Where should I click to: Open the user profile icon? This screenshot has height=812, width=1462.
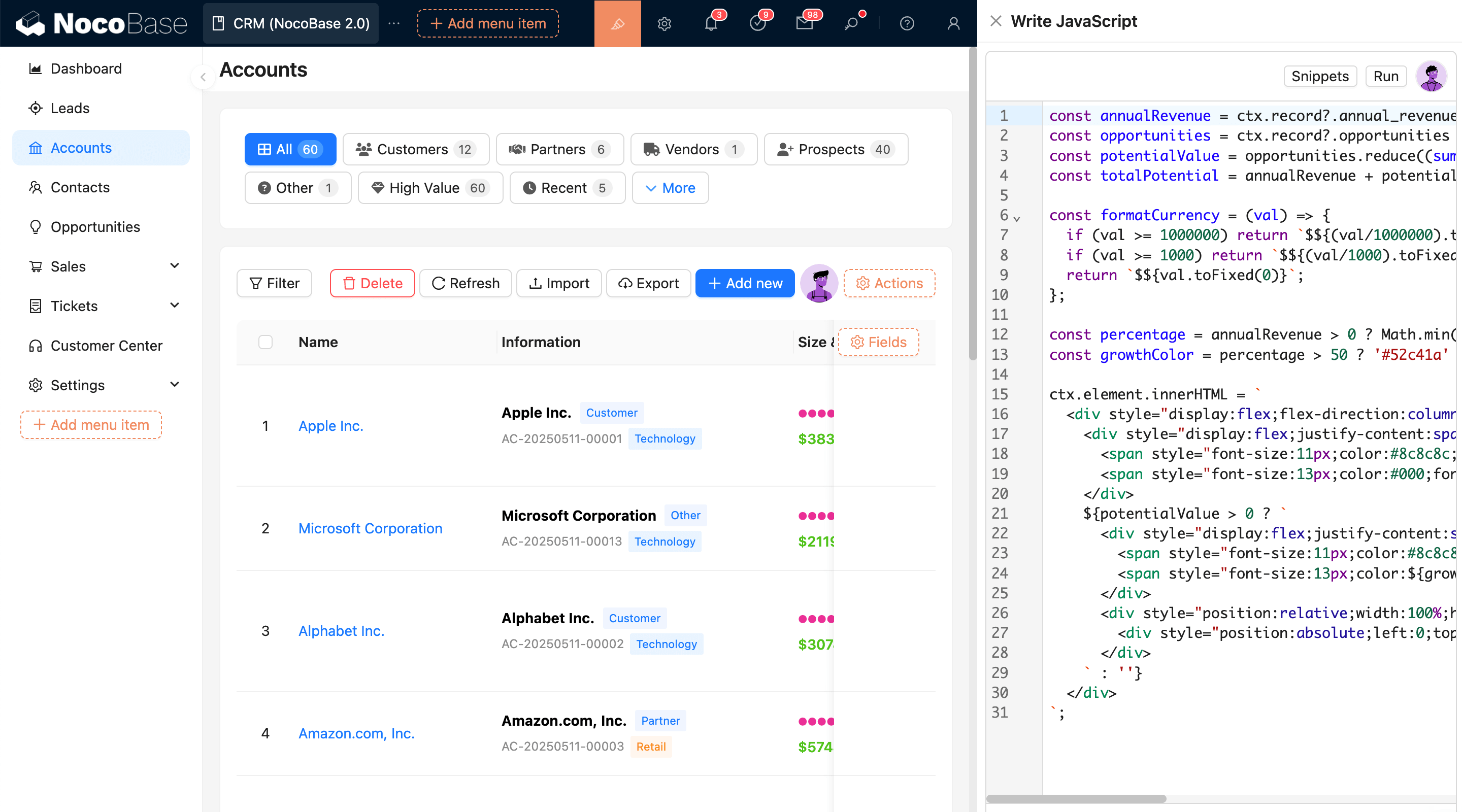click(953, 23)
